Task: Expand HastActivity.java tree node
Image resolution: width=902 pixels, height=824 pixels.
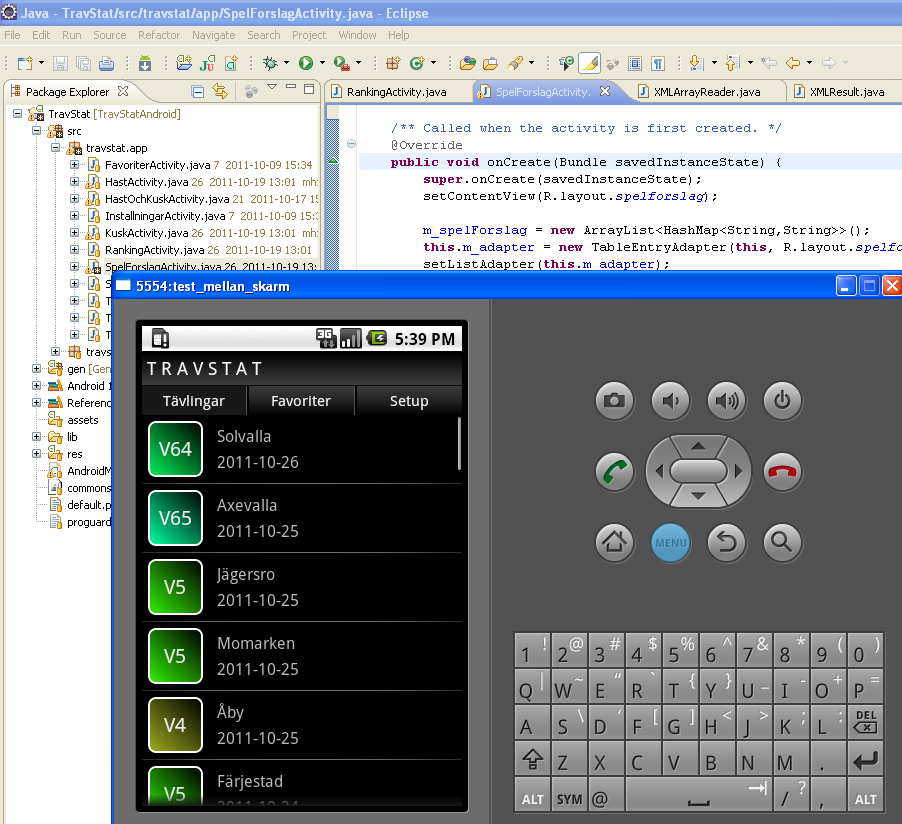Action: pyautogui.click(x=74, y=182)
